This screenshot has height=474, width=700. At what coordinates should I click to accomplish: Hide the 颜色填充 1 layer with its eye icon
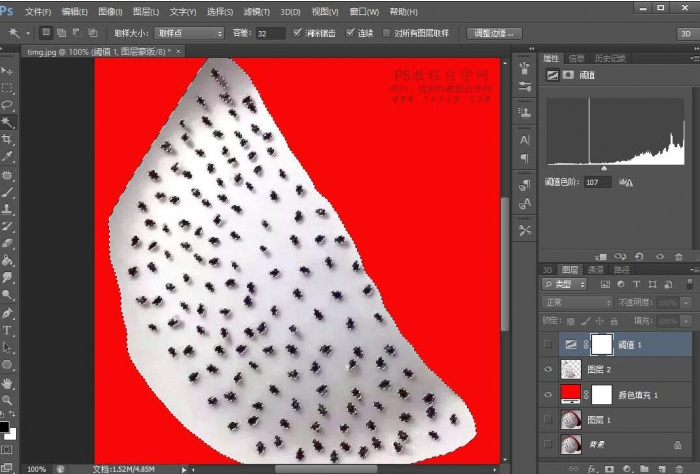[x=548, y=394]
